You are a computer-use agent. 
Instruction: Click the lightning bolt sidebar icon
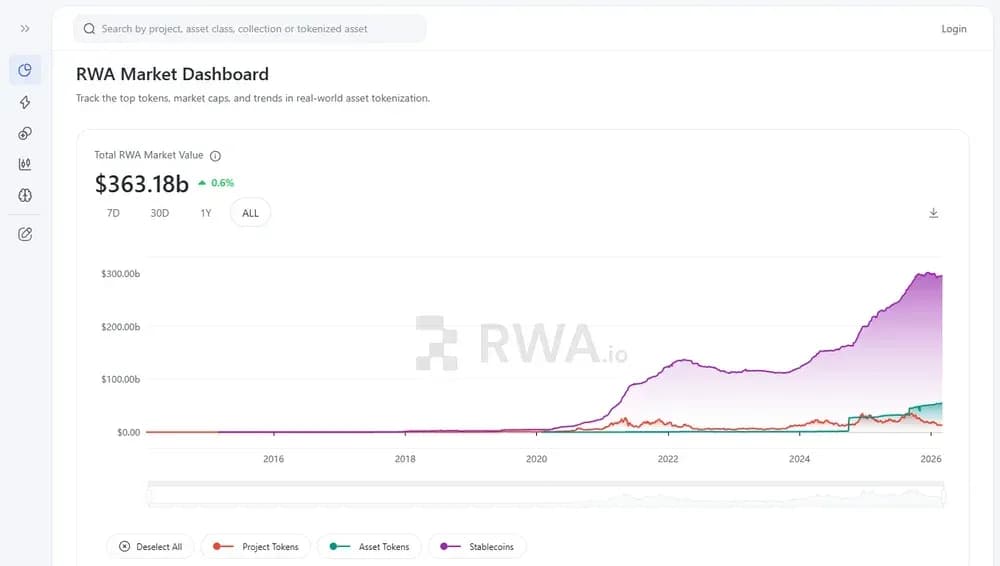(25, 102)
